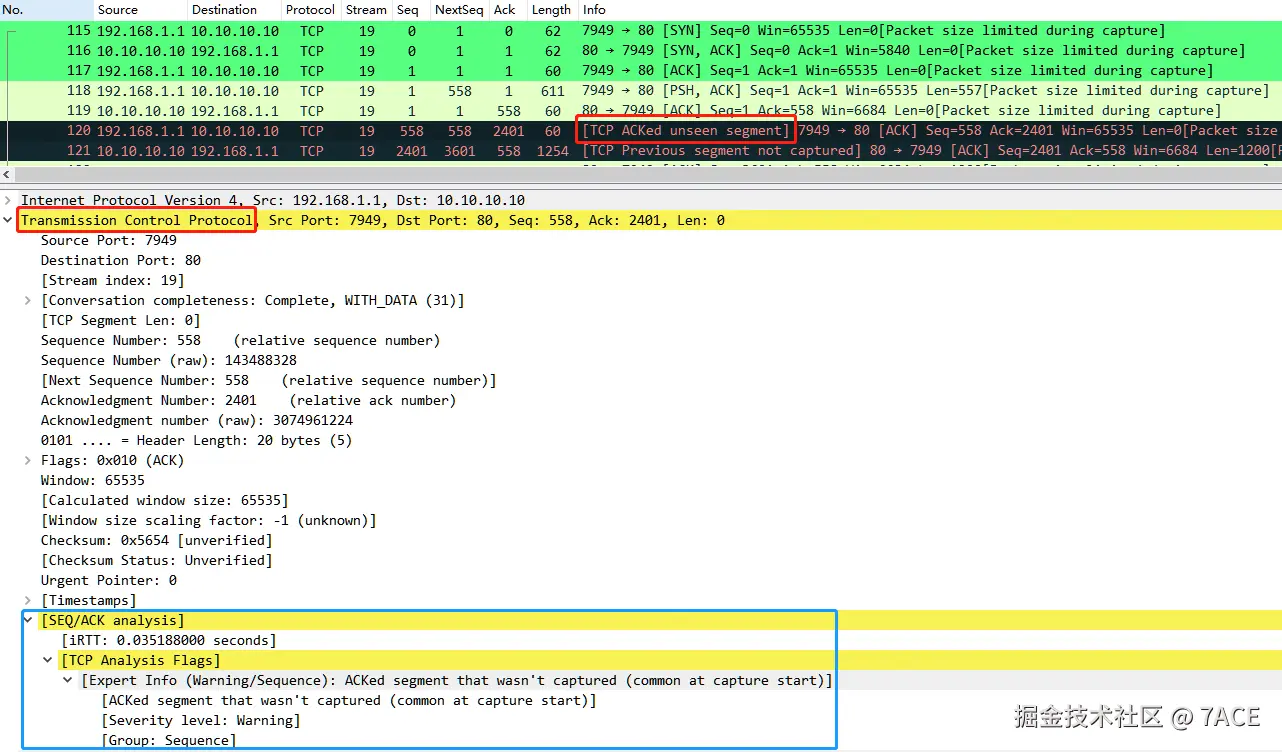
Task: Select packet 116 SYN, ACK row
Action: pos(641,50)
